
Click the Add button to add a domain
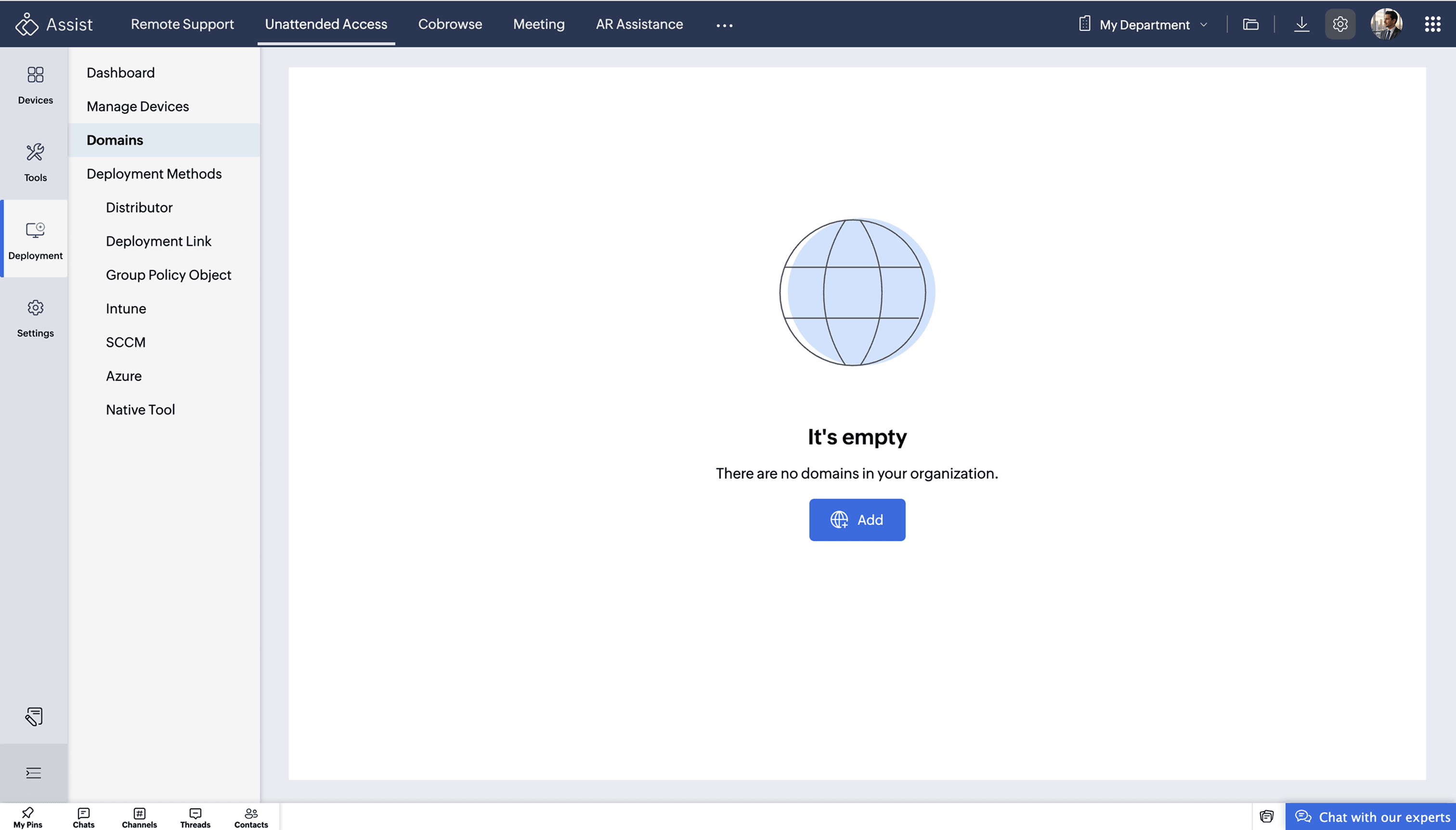click(857, 519)
